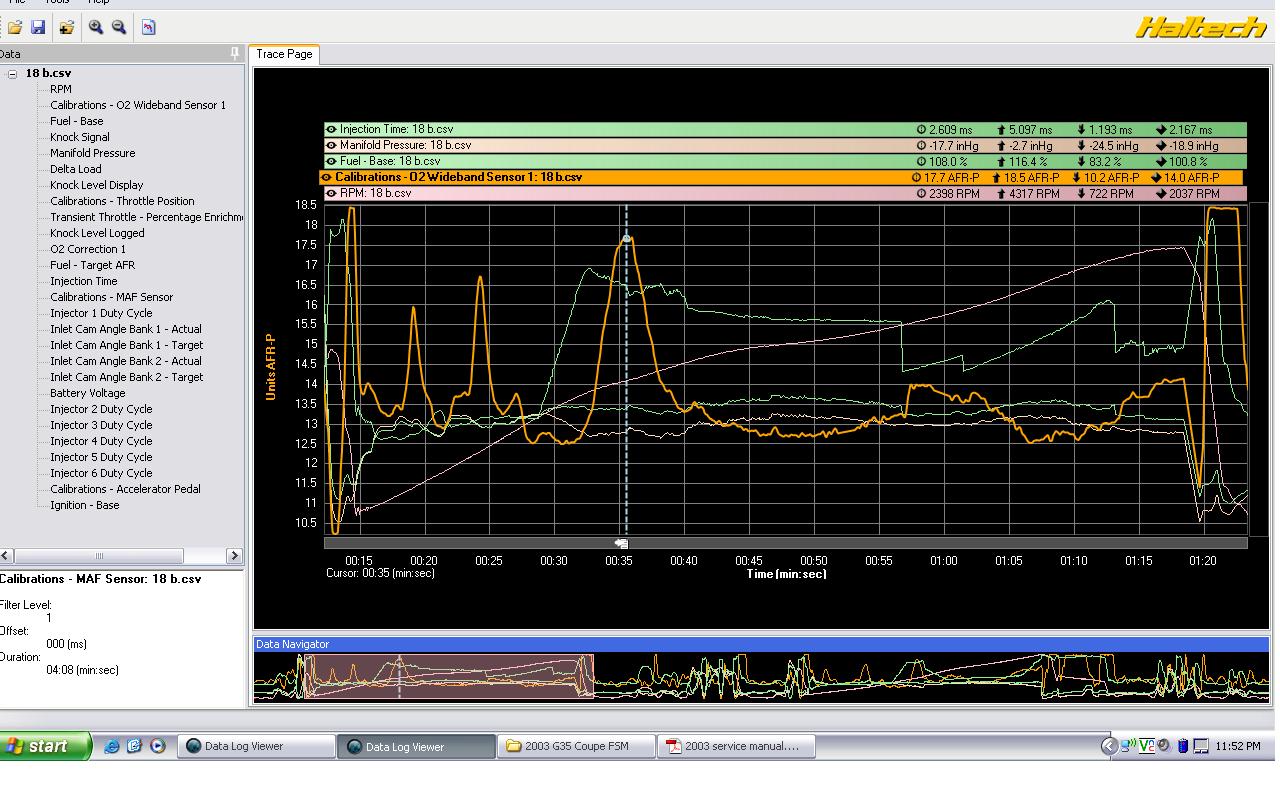1280x800 pixels.
Task: Click the save floppy disk icon
Action: (x=38, y=27)
